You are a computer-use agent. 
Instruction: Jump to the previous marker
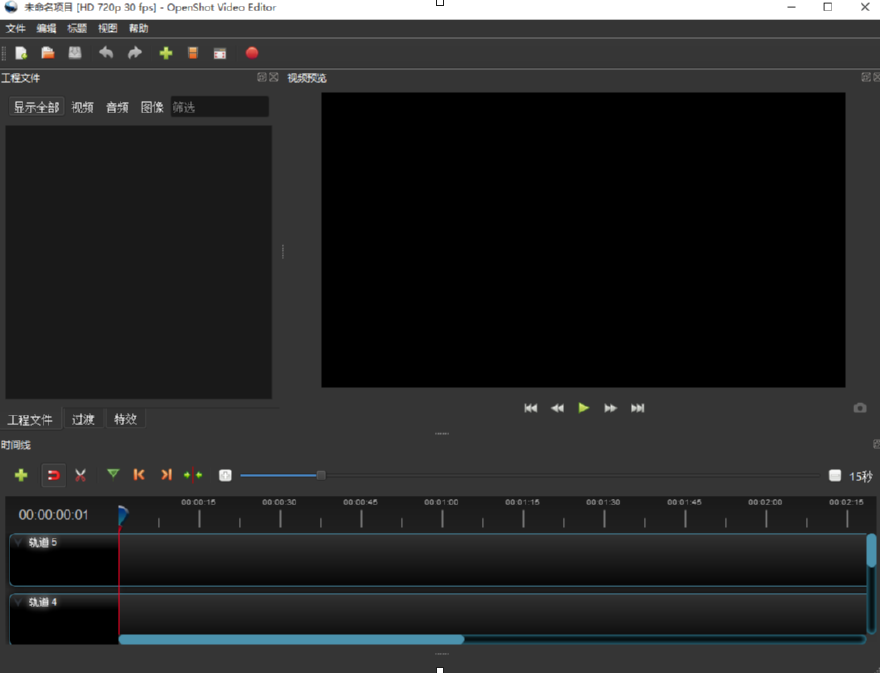tap(139, 475)
